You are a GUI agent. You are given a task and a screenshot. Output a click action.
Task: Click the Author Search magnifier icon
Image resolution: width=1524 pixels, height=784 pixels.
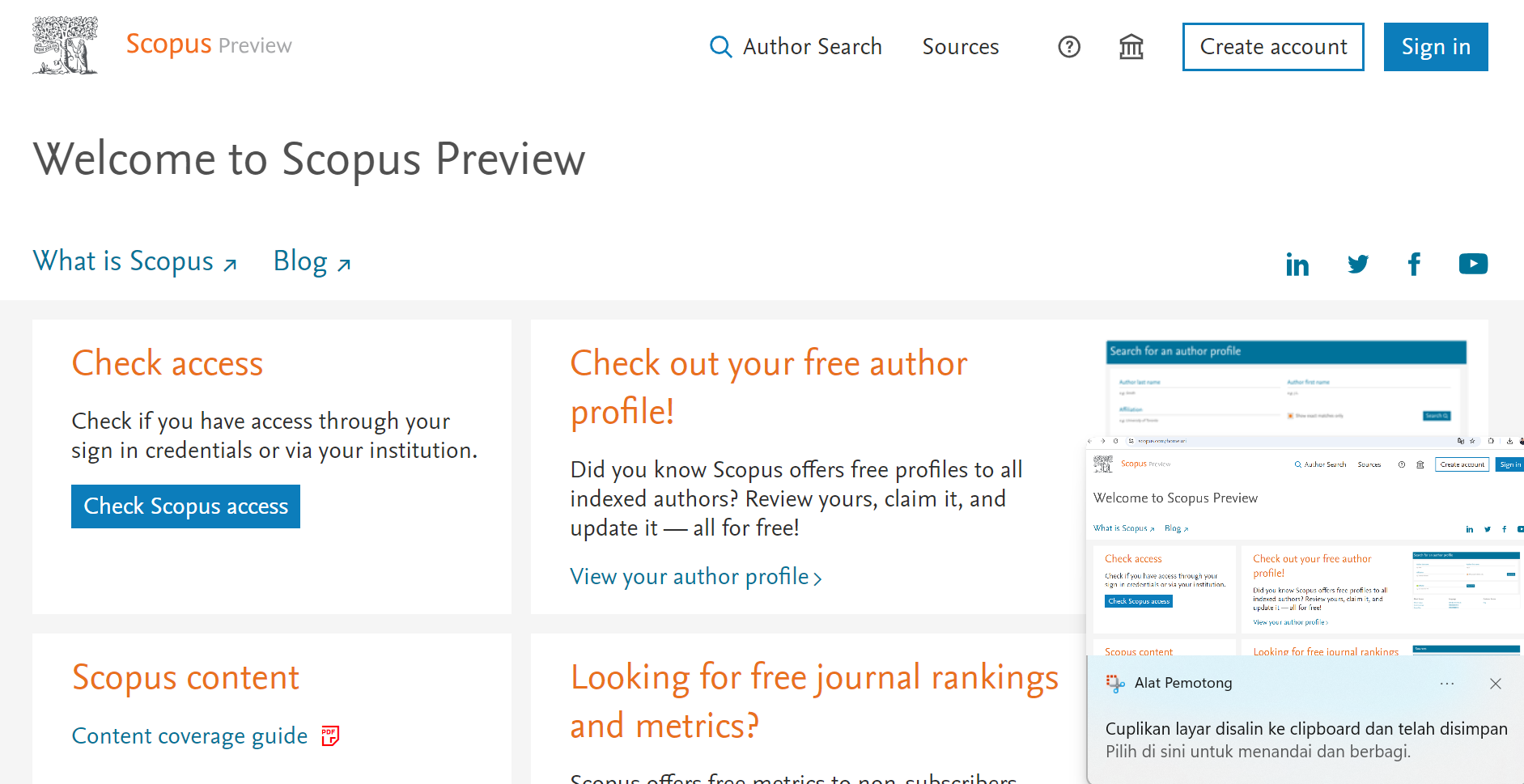(720, 47)
